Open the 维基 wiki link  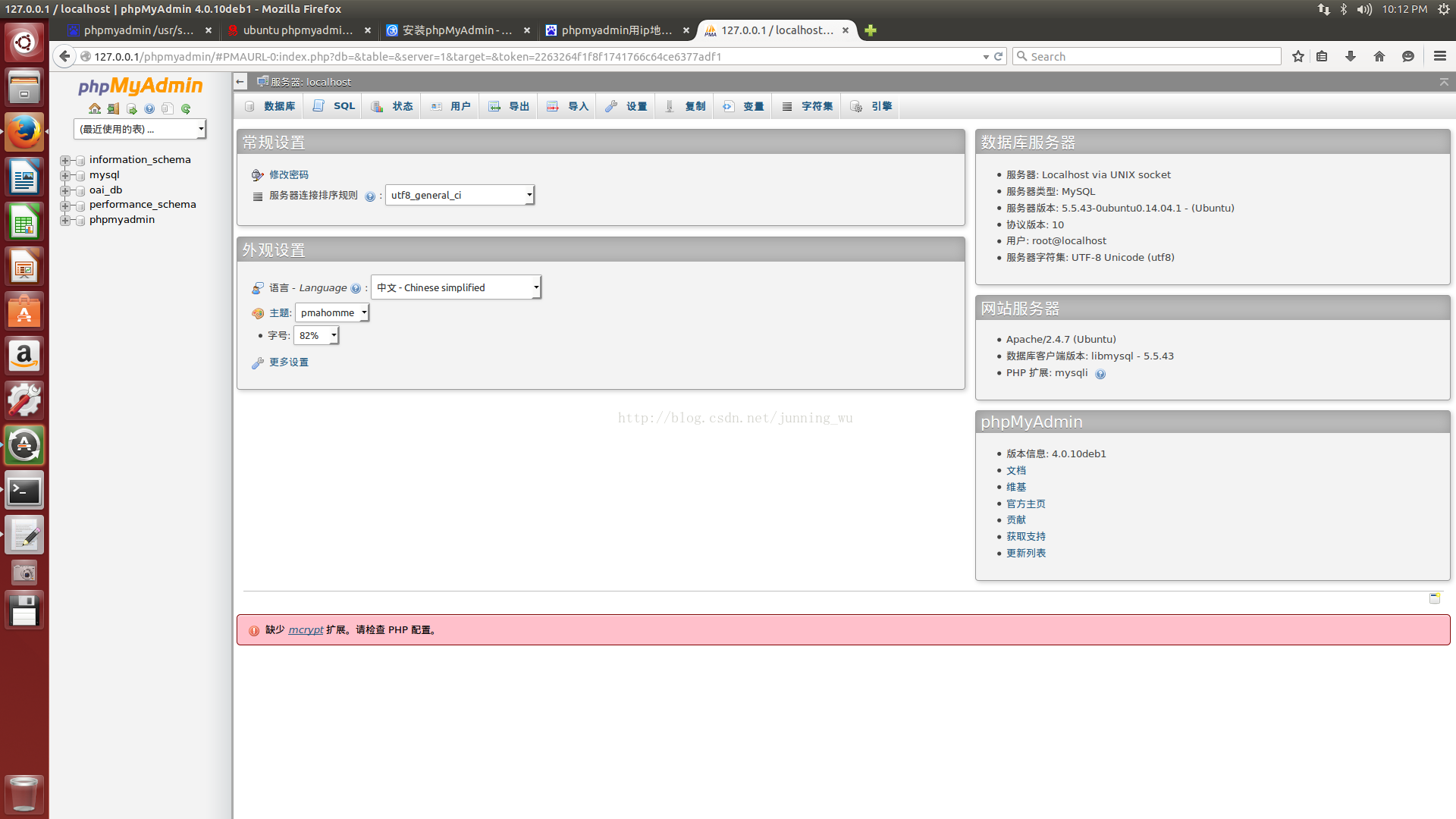[1016, 487]
